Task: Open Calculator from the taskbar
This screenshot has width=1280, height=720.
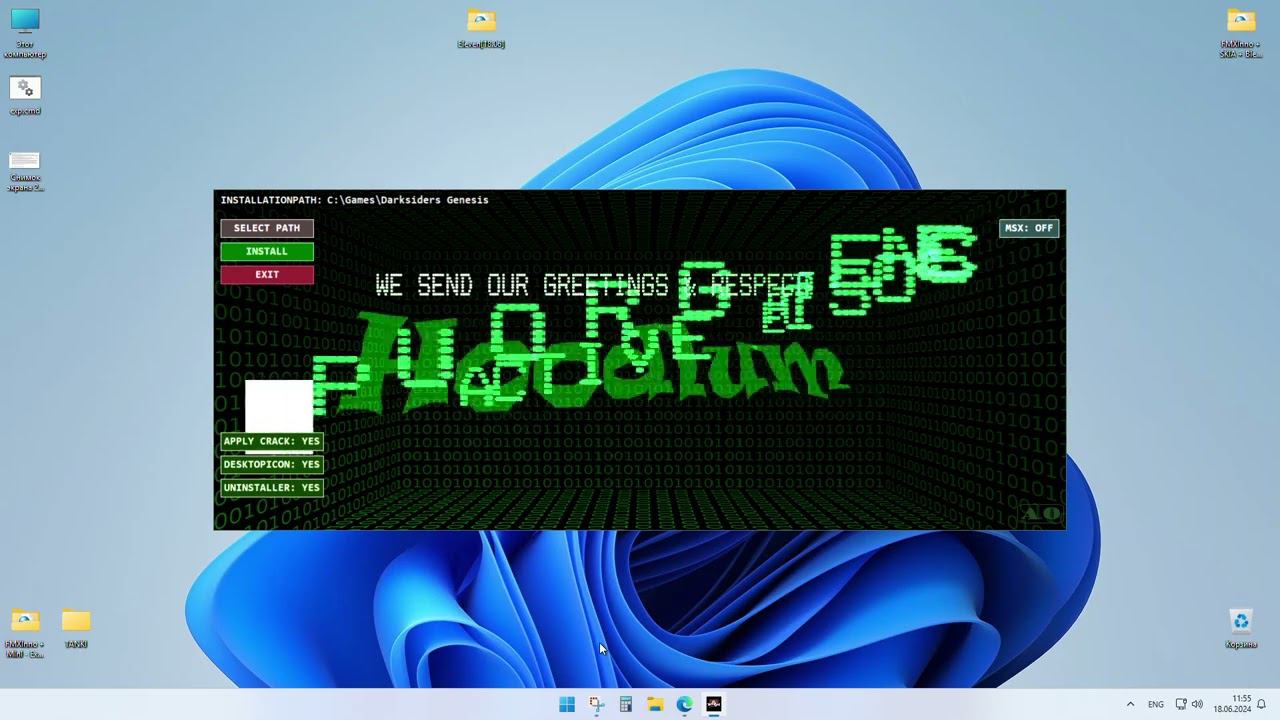Action: (x=626, y=704)
